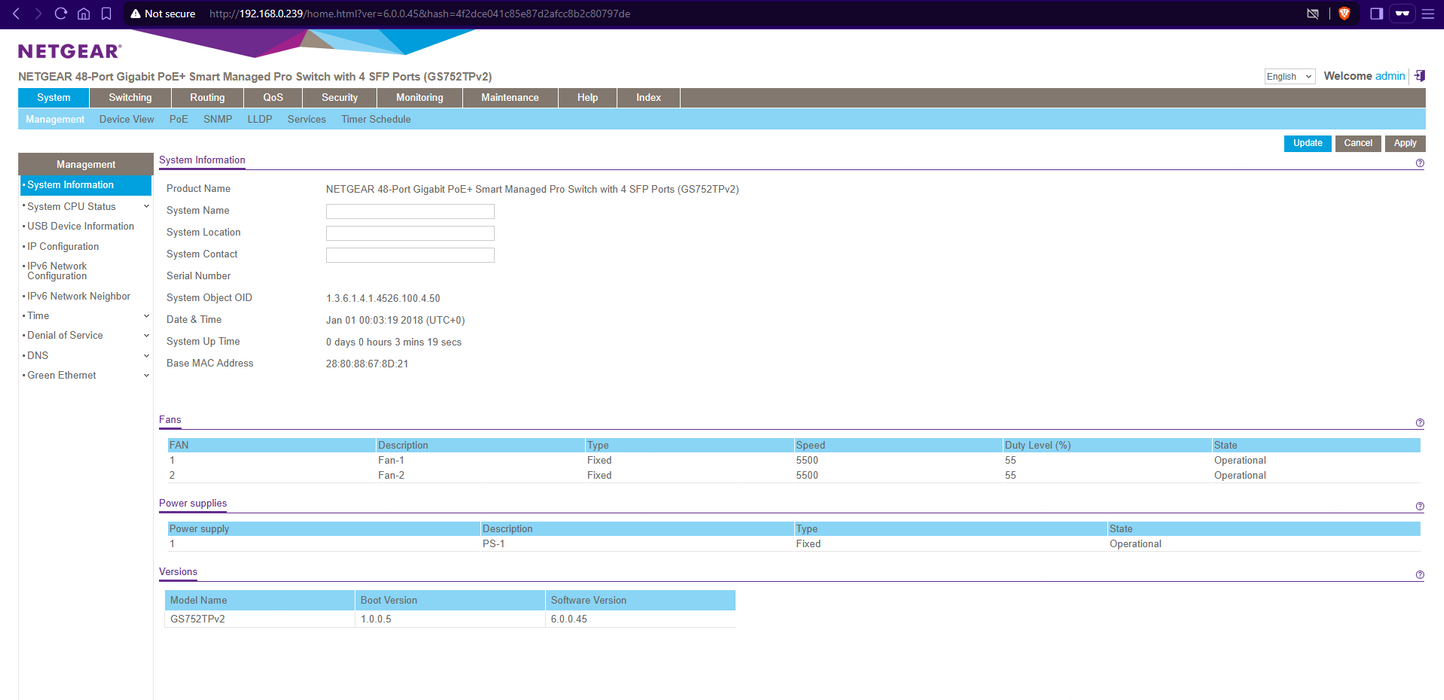Open the browser home page icon
The width and height of the screenshot is (1444, 700).
point(83,14)
